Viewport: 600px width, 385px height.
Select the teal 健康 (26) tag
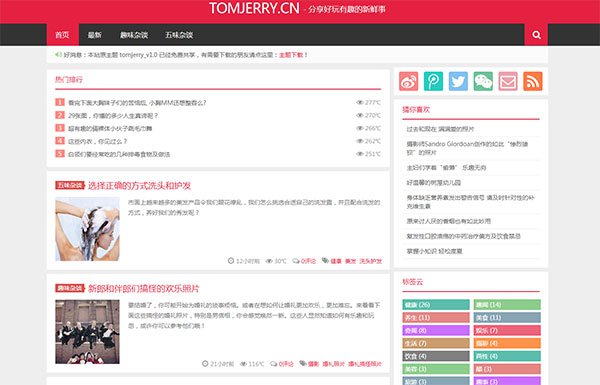click(x=436, y=305)
